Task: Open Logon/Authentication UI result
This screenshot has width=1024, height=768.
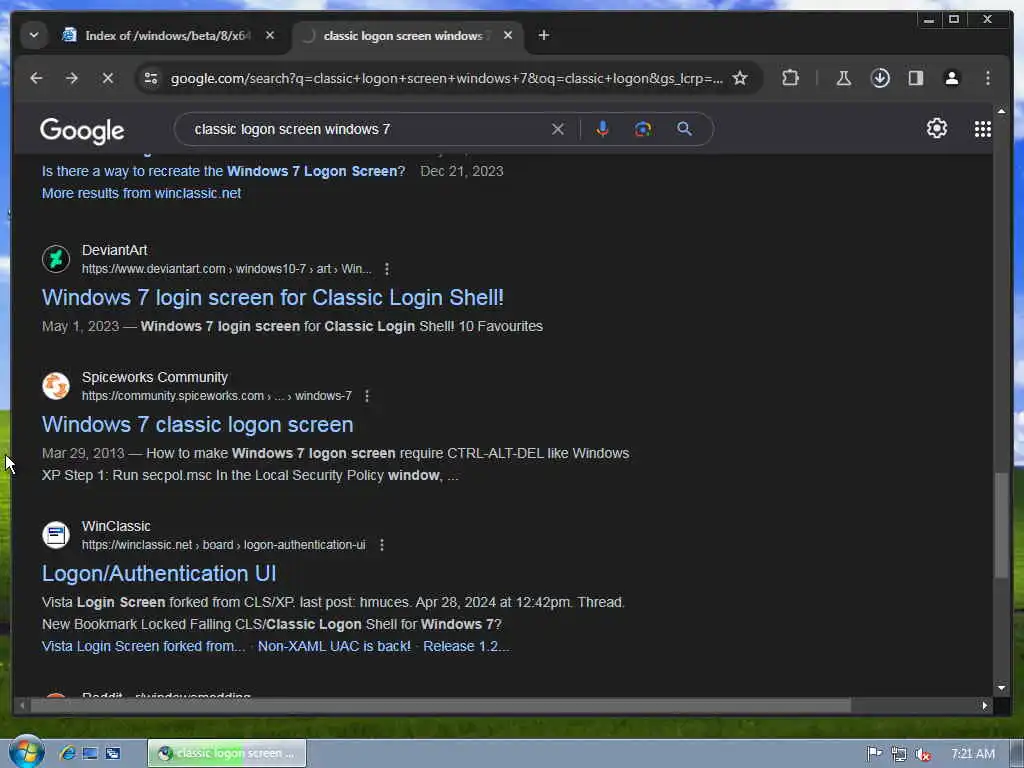Action: (159, 573)
